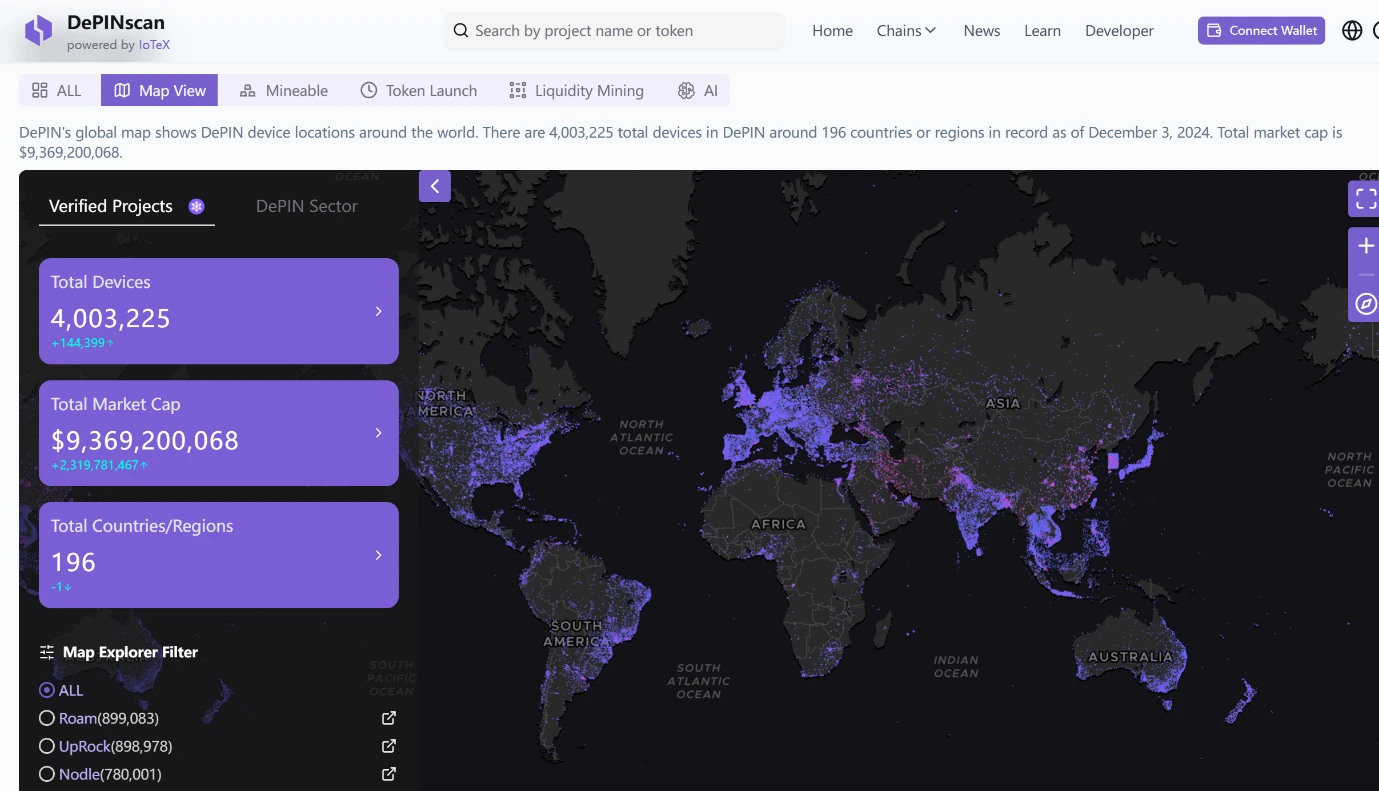Open the Developer link
1379x791 pixels.
tap(1119, 31)
